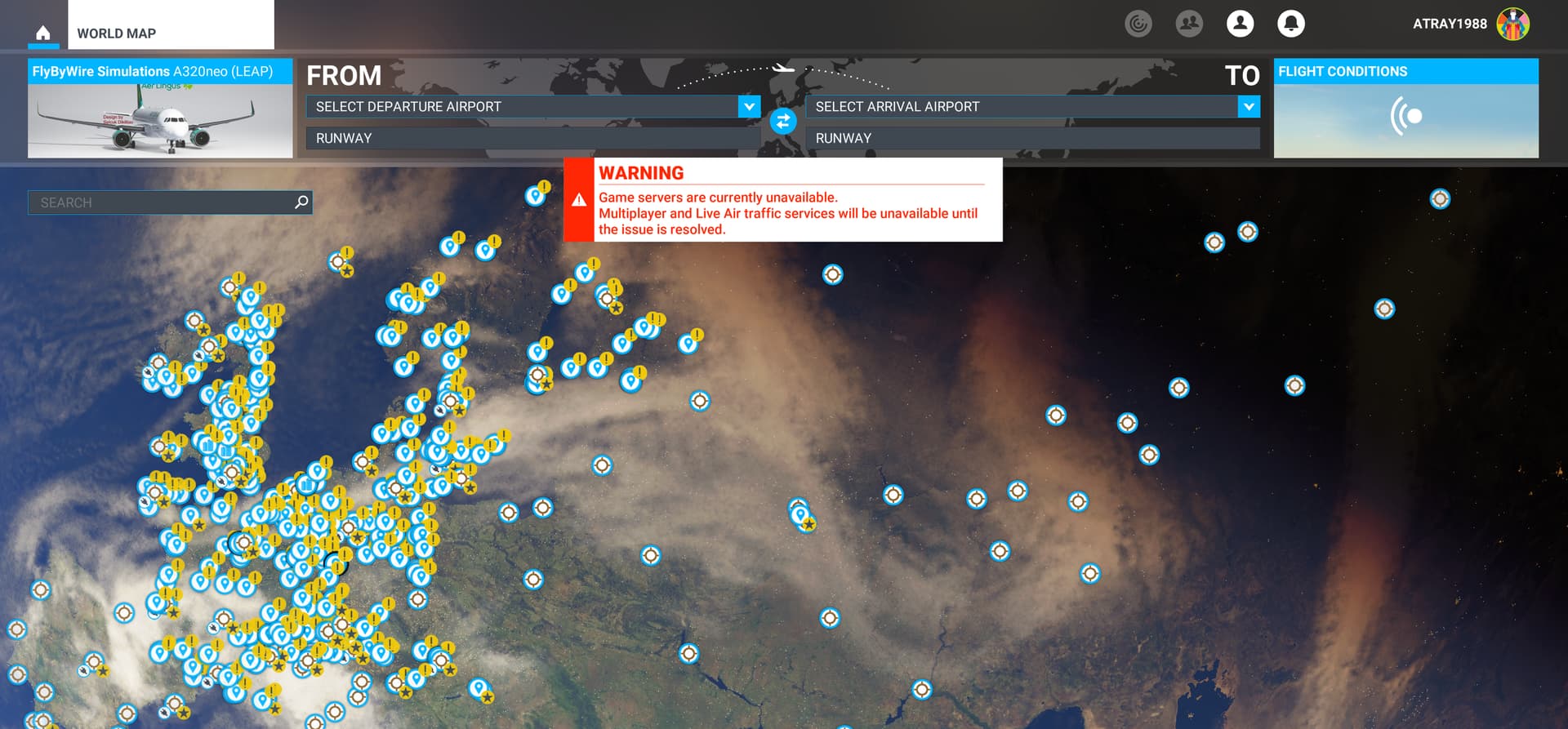1568x729 pixels.
Task: Open the Flight Conditions panel
Action: tap(1405, 109)
